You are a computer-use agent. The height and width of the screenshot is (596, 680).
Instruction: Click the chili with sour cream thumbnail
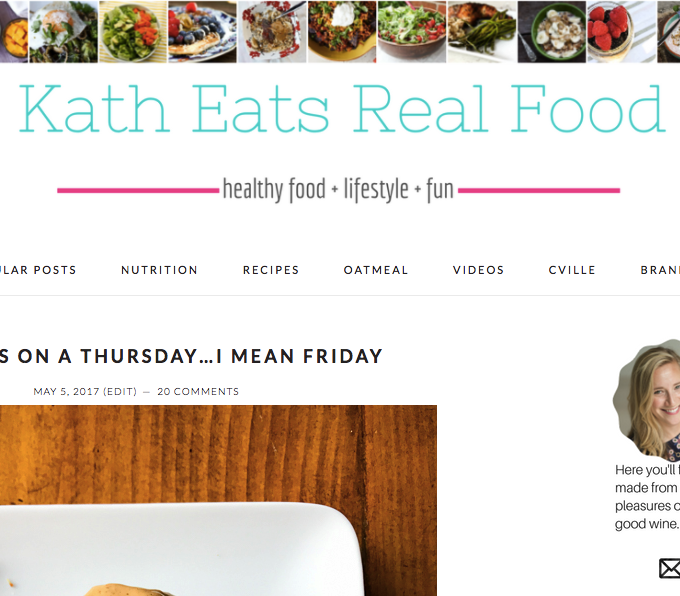click(x=342, y=32)
